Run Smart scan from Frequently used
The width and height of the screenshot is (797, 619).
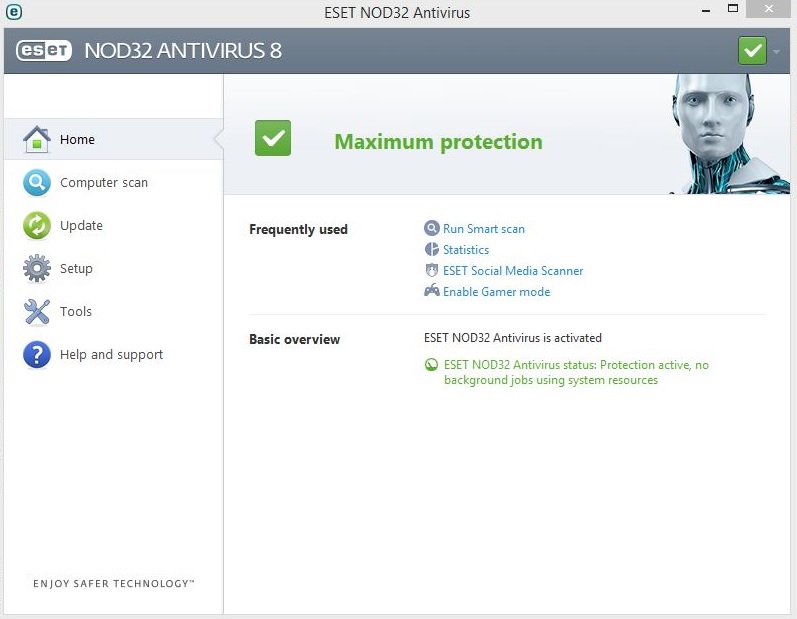coord(483,229)
